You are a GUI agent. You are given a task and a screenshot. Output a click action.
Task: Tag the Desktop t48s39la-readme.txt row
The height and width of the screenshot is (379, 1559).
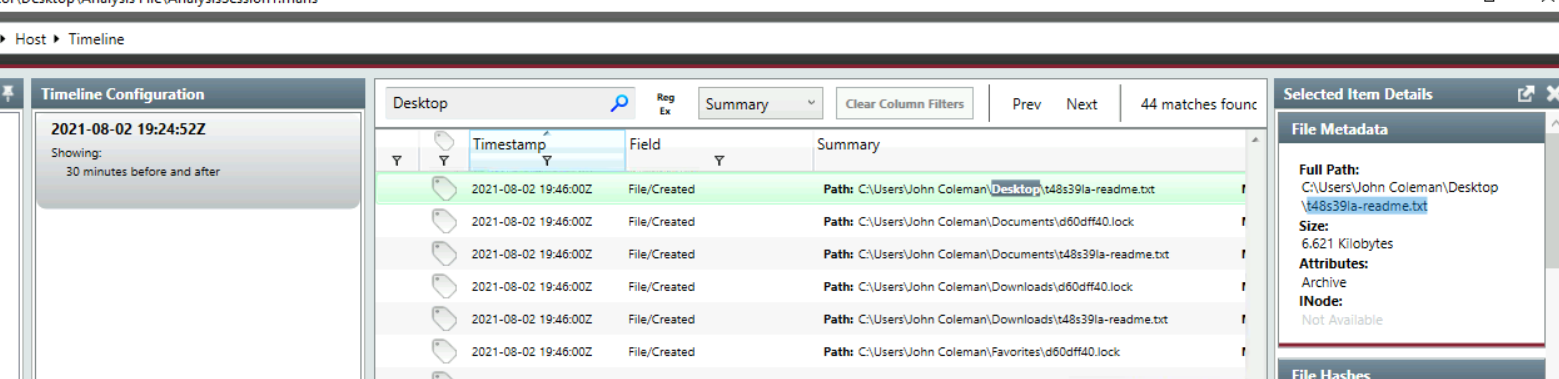click(x=444, y=189)
